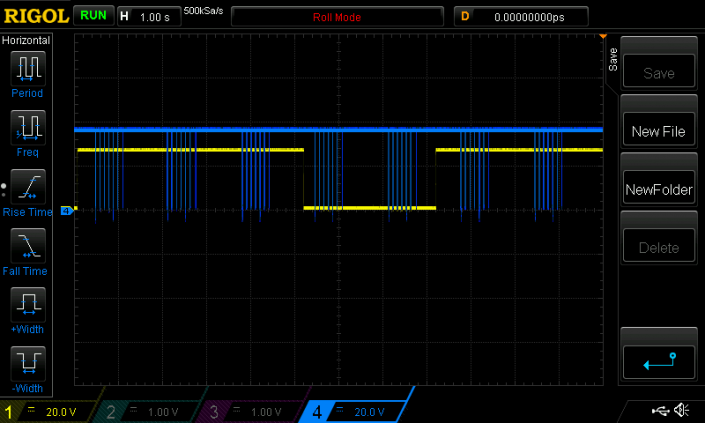Image resolution: width=705 pixels, height=423 pixels.
Task: Click the channel 4 ground level marker
Action: 67,211
